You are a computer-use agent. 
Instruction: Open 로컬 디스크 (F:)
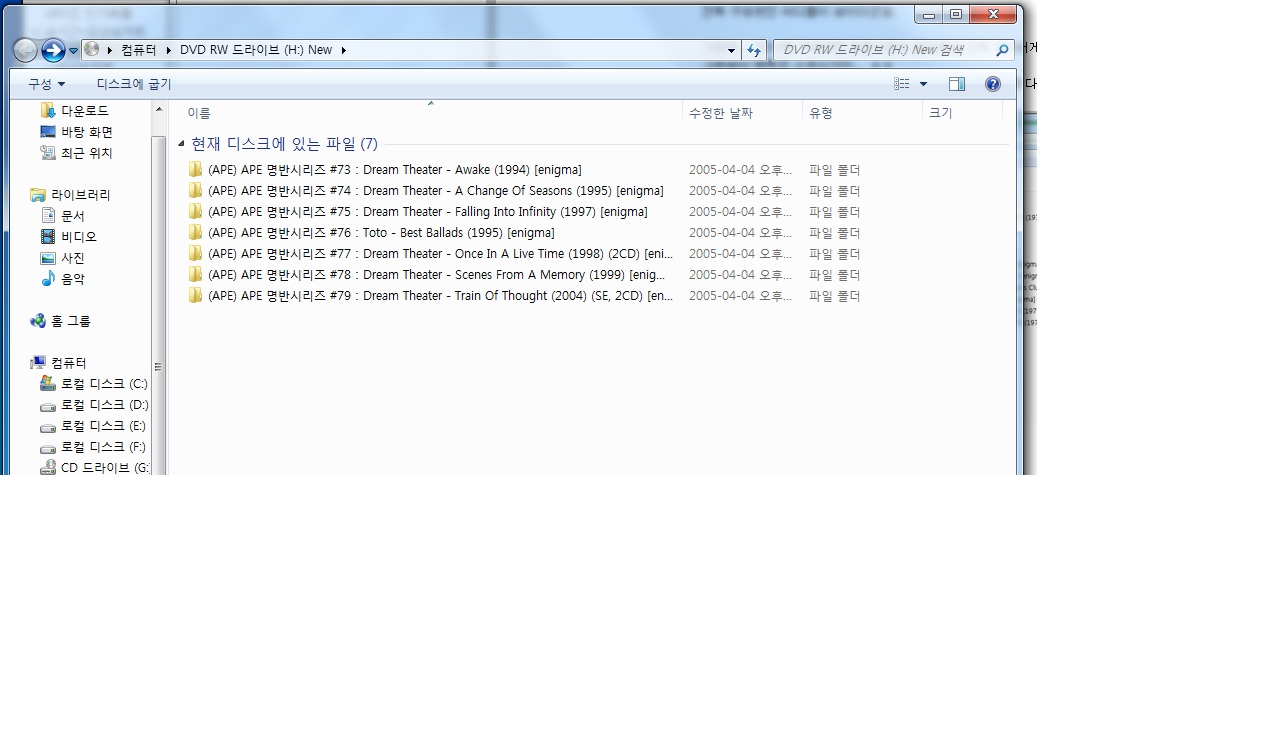(93, 447)
